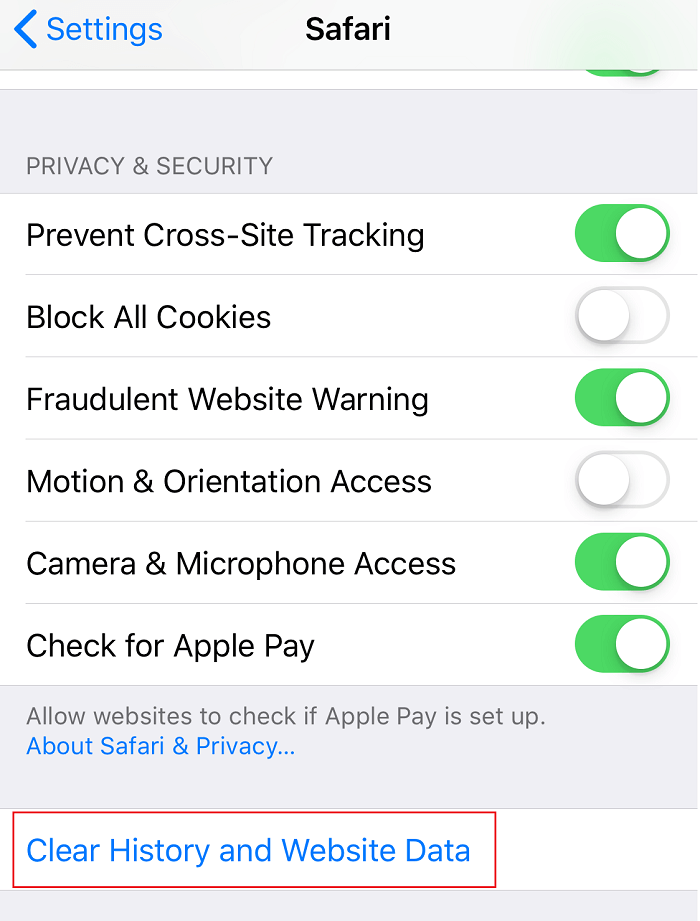Image resolution: width=700 pixels, height=921 pixels.
Task: Enable Motion & Orientation Access switch
Action: (622, 480)
